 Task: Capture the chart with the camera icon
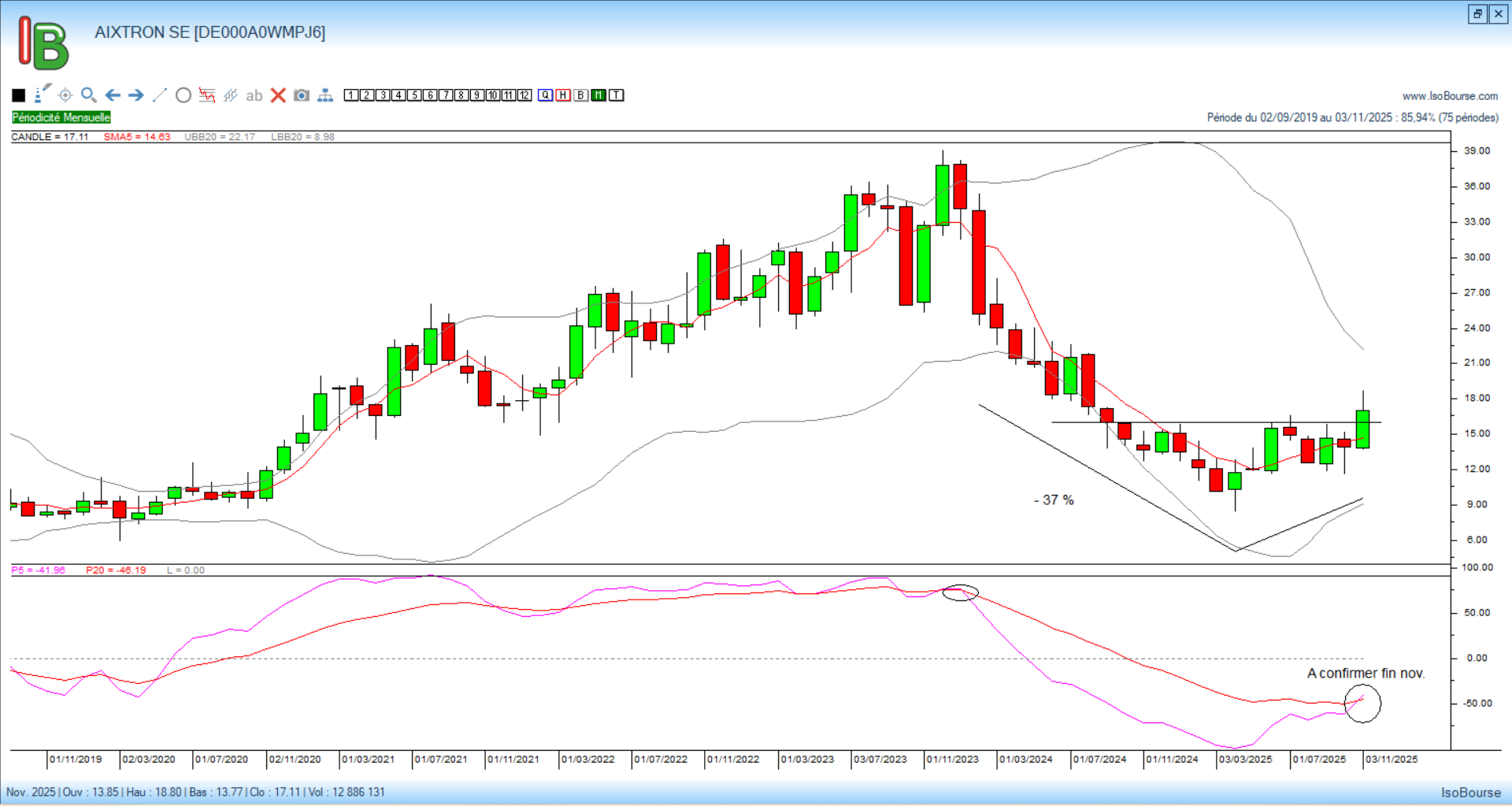coord(302,95)
